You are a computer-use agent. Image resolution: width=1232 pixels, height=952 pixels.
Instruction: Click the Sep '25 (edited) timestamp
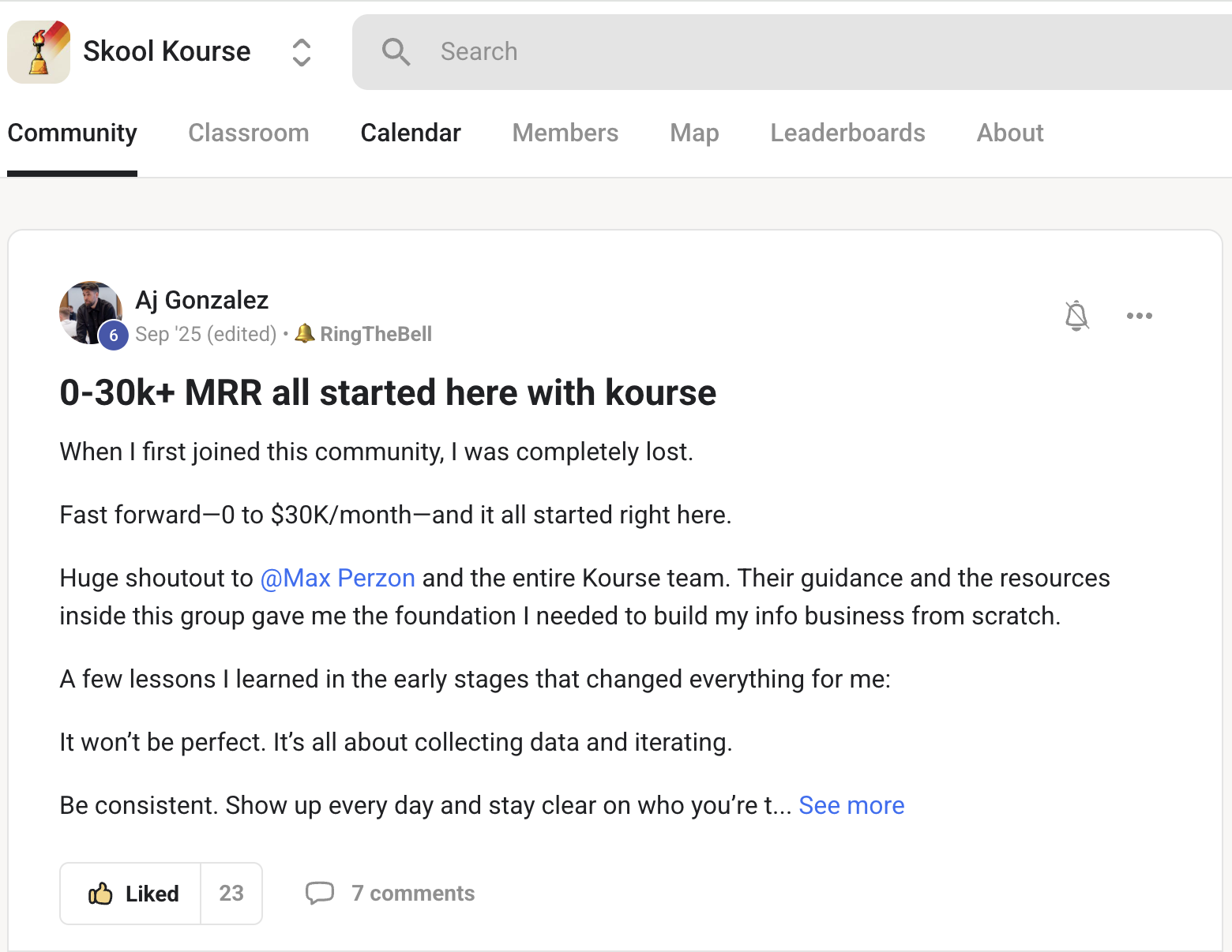(x=206, y=334)
